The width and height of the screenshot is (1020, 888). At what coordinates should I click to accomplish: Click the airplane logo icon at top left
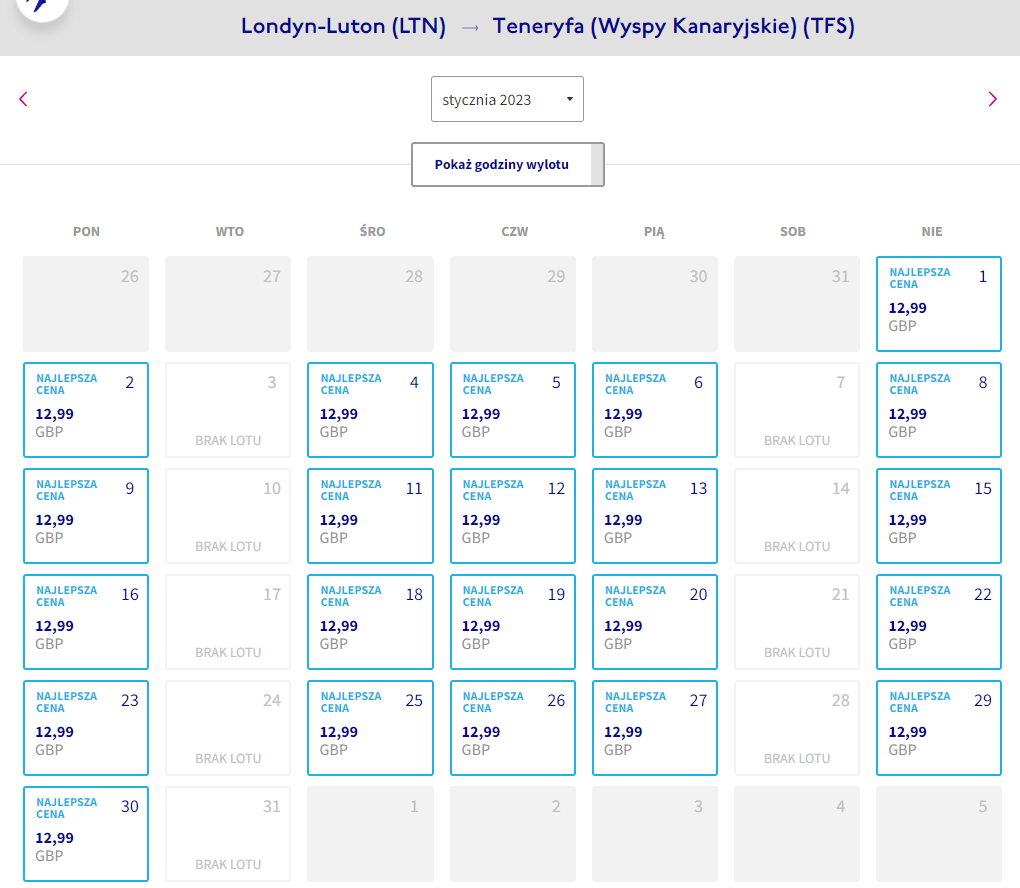coord(42,7)
